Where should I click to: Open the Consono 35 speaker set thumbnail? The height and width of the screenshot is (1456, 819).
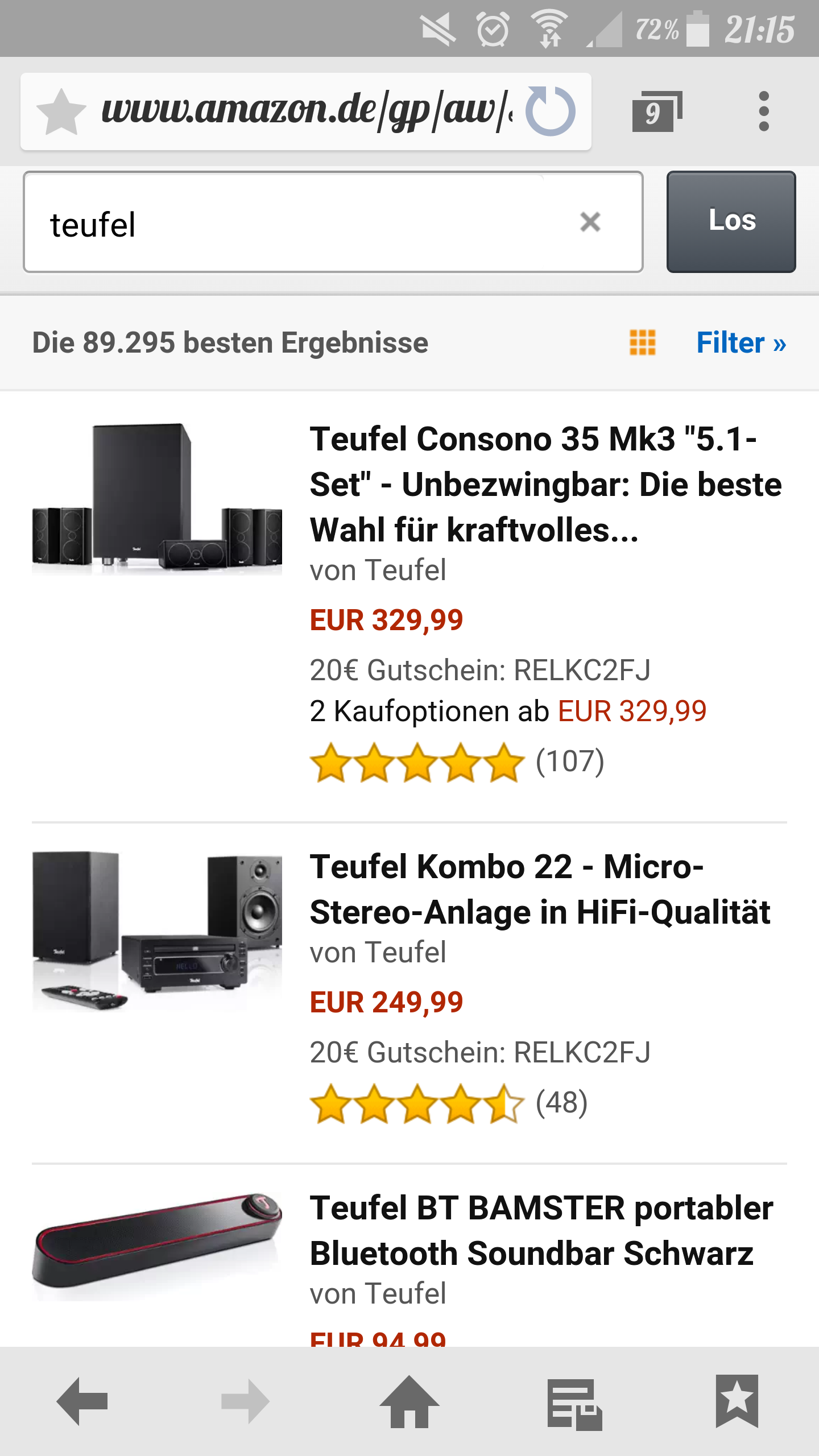(157, 498)
